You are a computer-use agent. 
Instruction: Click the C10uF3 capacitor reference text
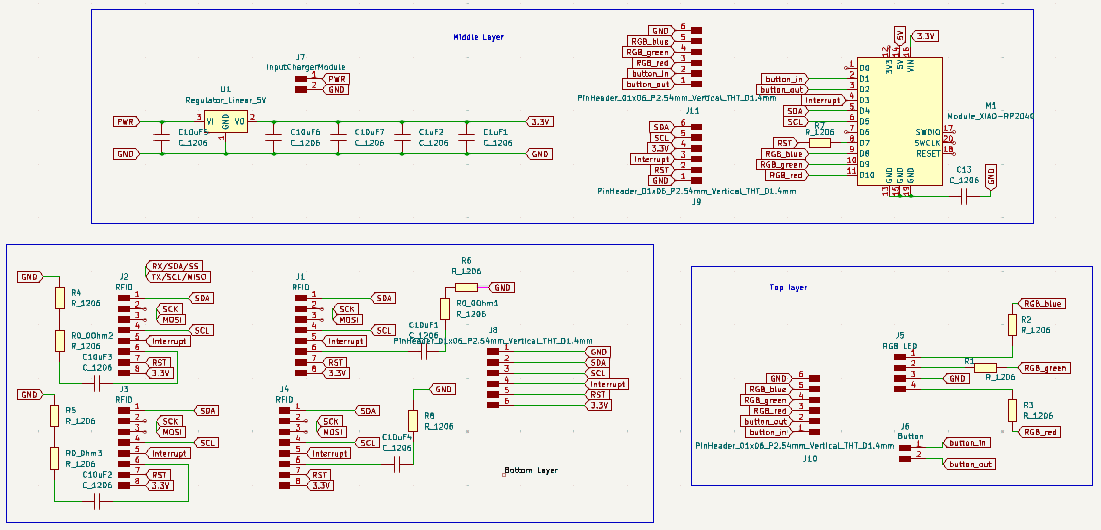pos(97,357)
